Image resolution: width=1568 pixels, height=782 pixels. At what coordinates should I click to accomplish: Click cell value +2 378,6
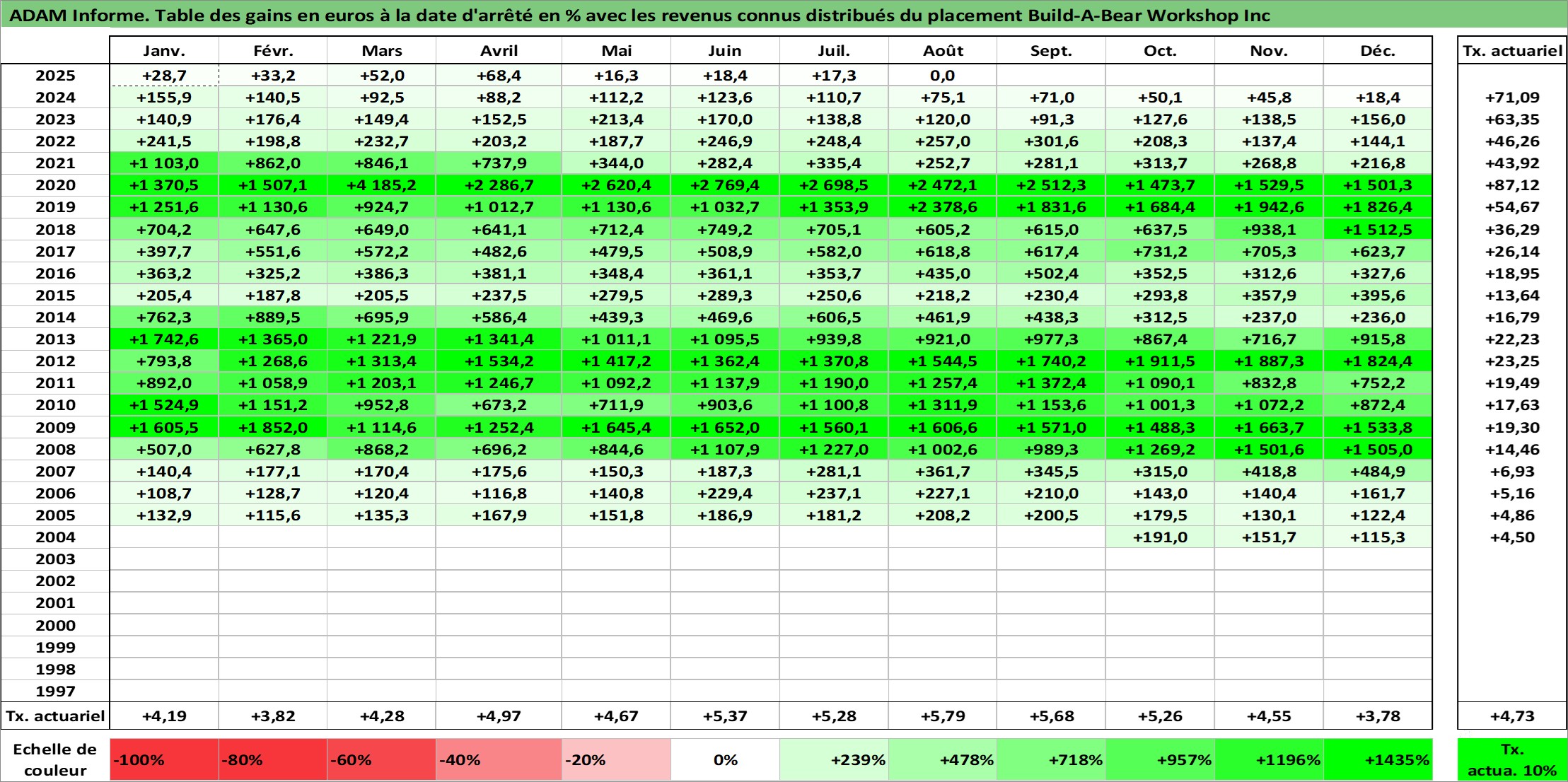pos(943,207)
